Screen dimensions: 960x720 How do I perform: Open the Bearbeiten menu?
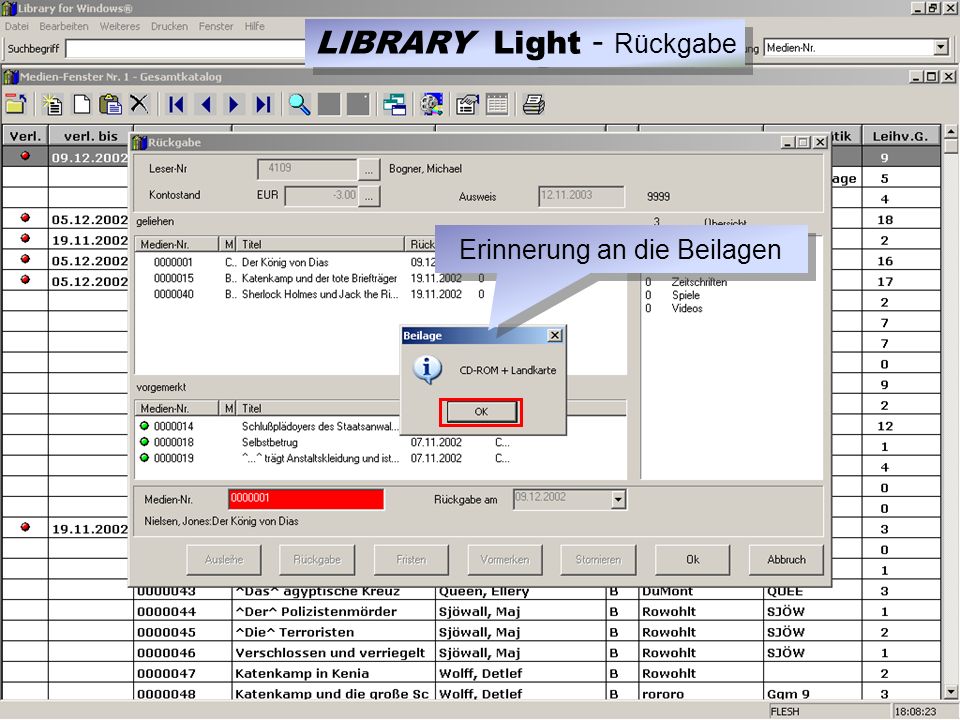[x=64, y=26]
